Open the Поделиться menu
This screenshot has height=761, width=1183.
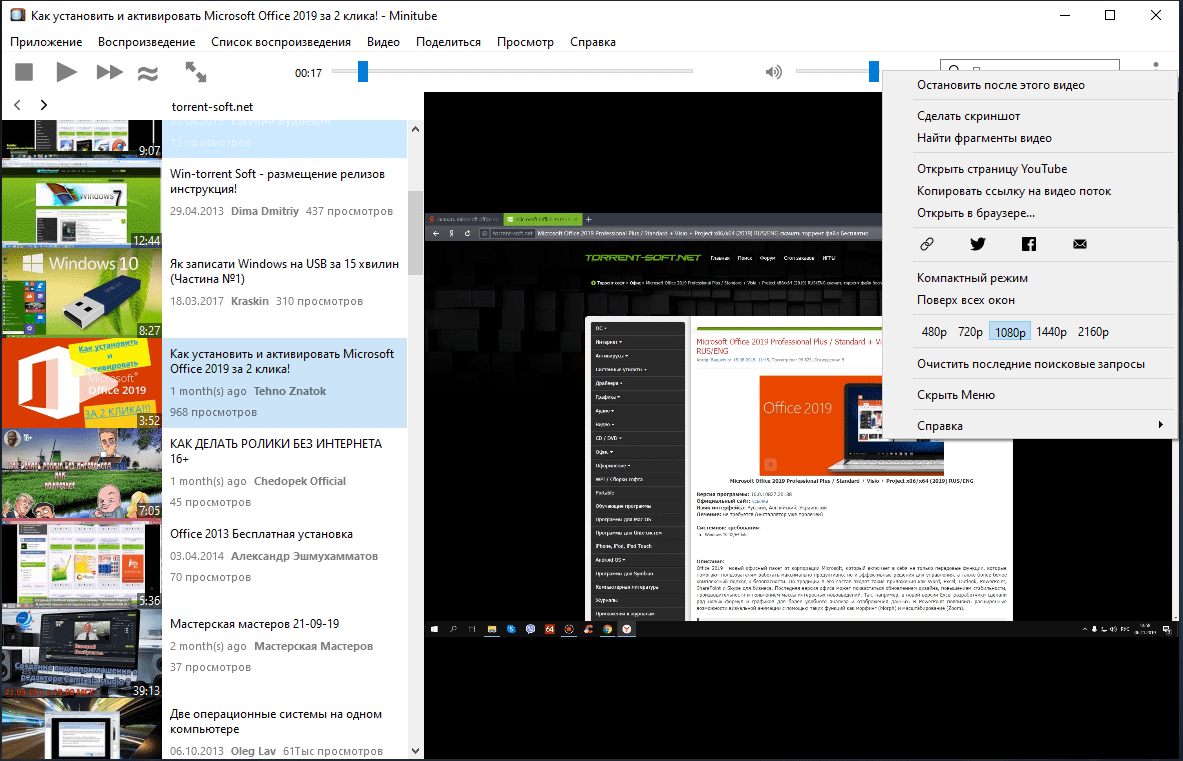(448, 42)
